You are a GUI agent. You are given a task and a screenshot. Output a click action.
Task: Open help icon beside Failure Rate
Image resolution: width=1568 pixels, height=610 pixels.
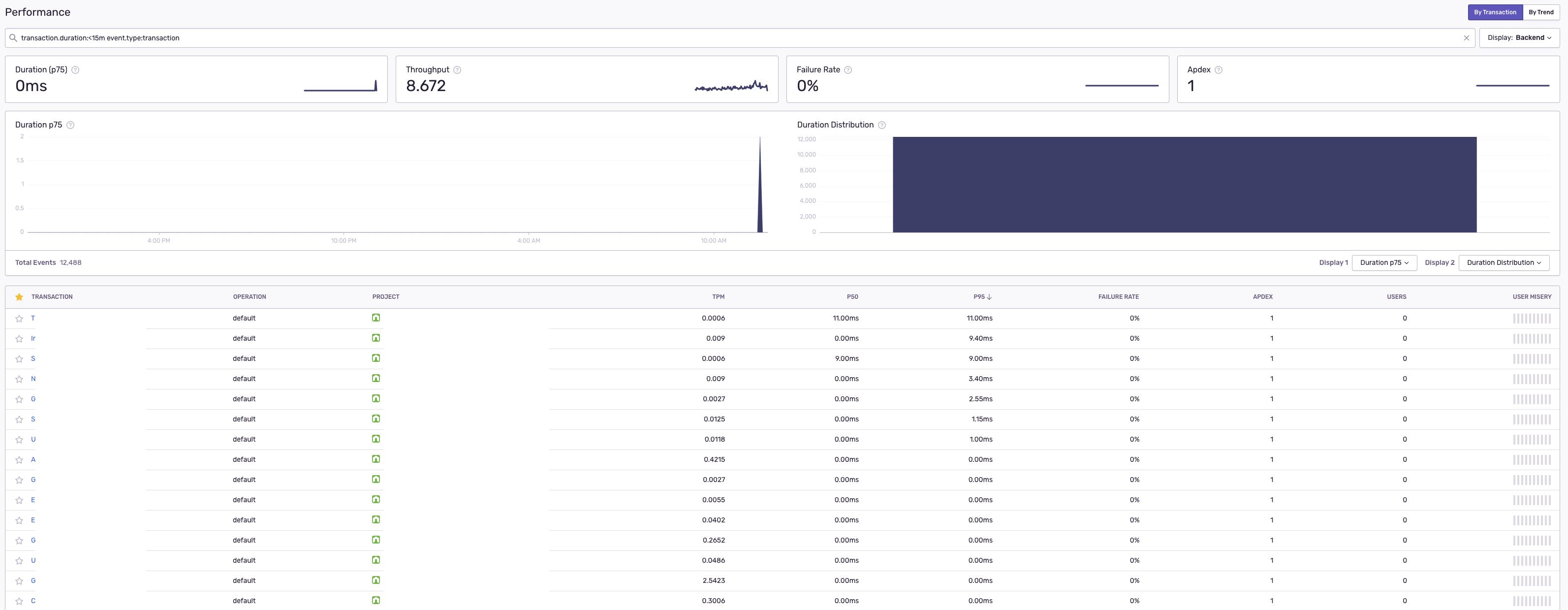pos(848,70)
